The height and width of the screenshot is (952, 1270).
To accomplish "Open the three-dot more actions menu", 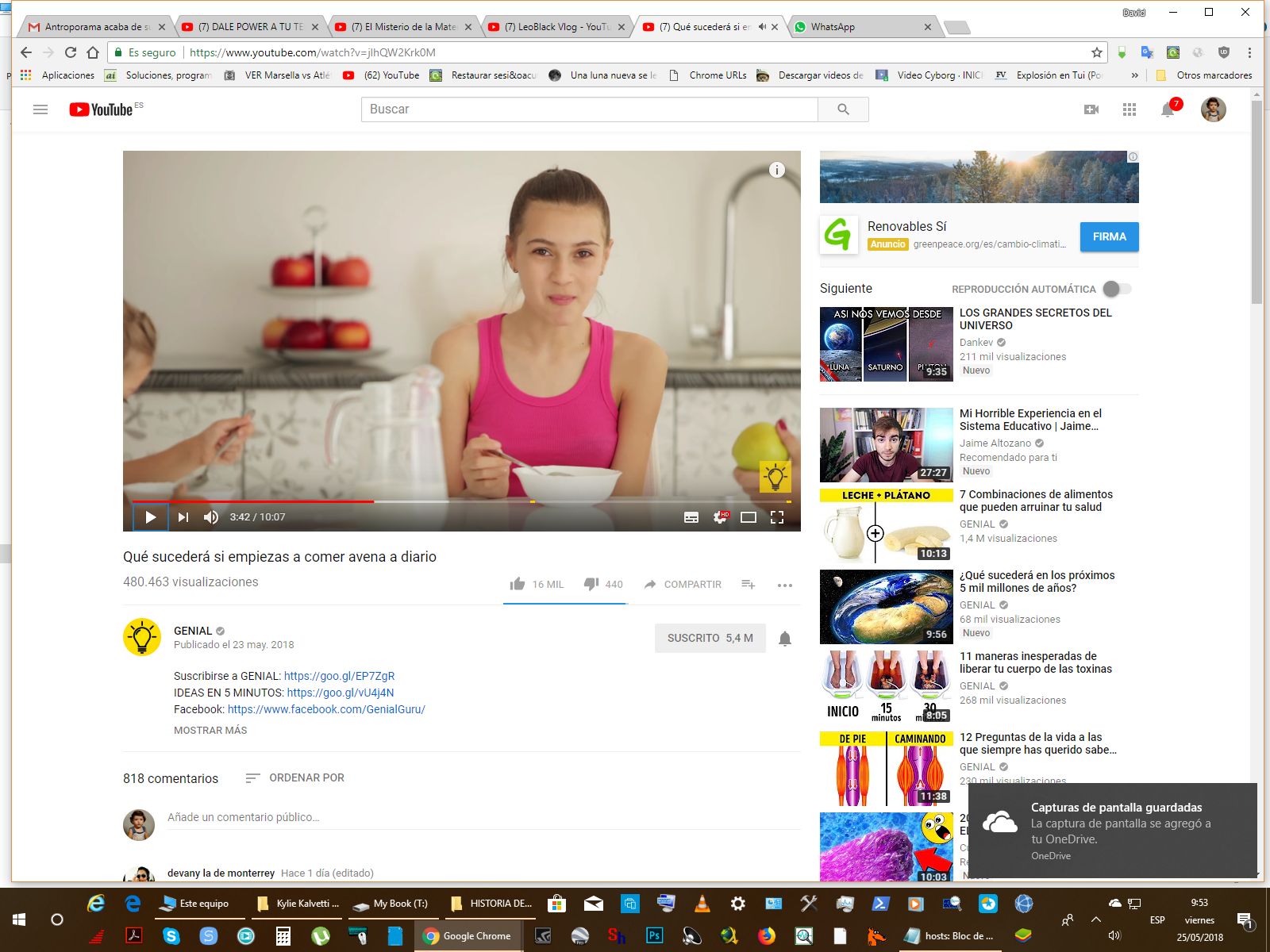I will (x=785, y=585).
